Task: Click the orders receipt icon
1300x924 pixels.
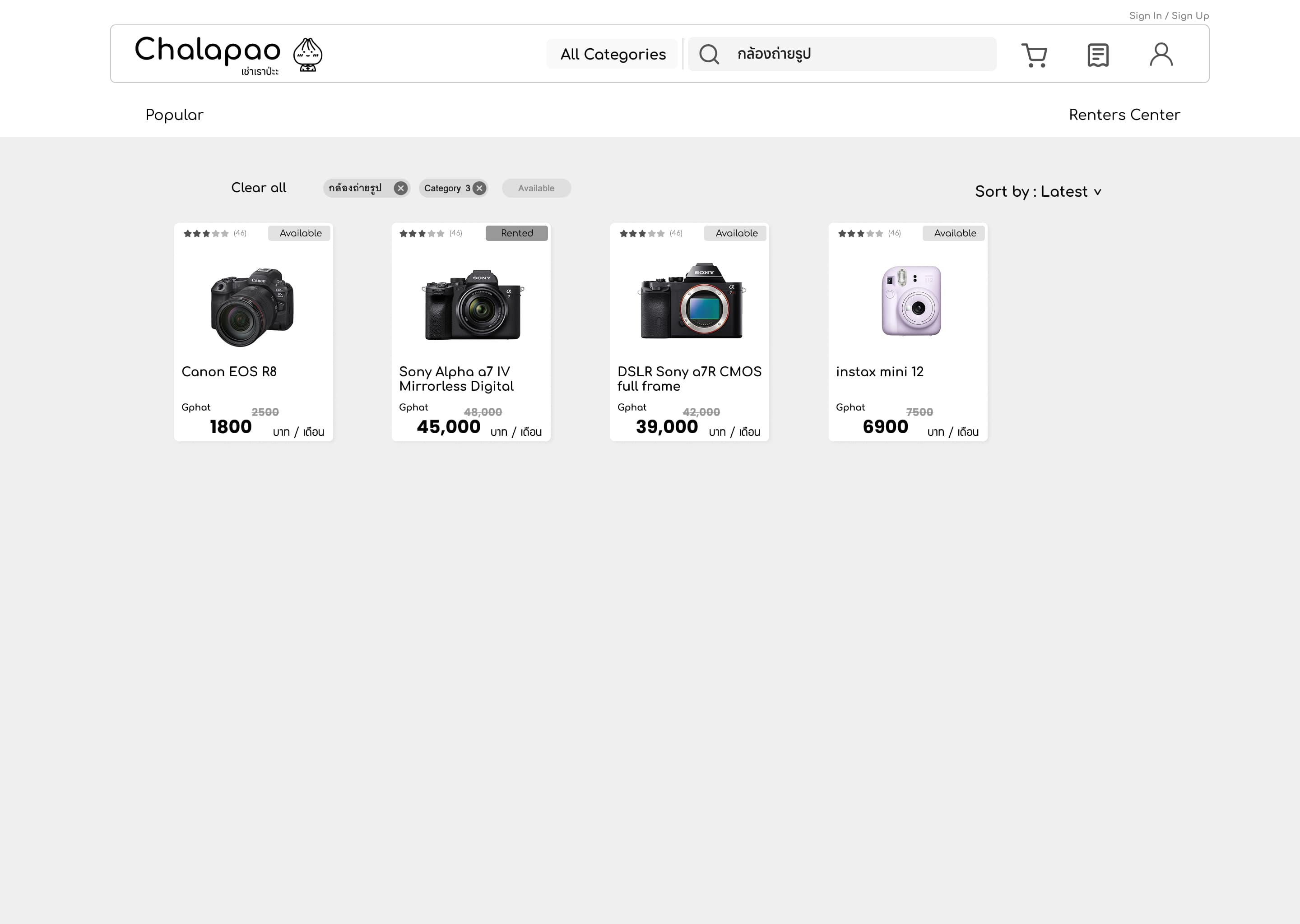Action: pos(1097,55)
